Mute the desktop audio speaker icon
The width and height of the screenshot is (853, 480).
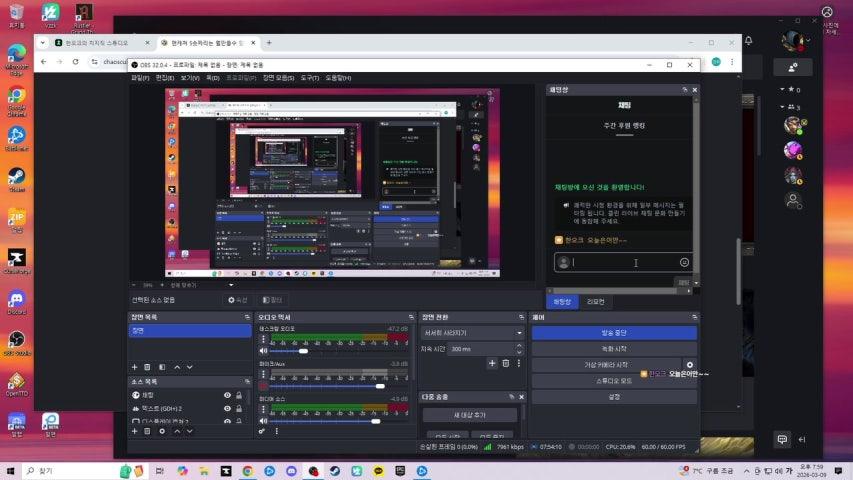(263, 351)
